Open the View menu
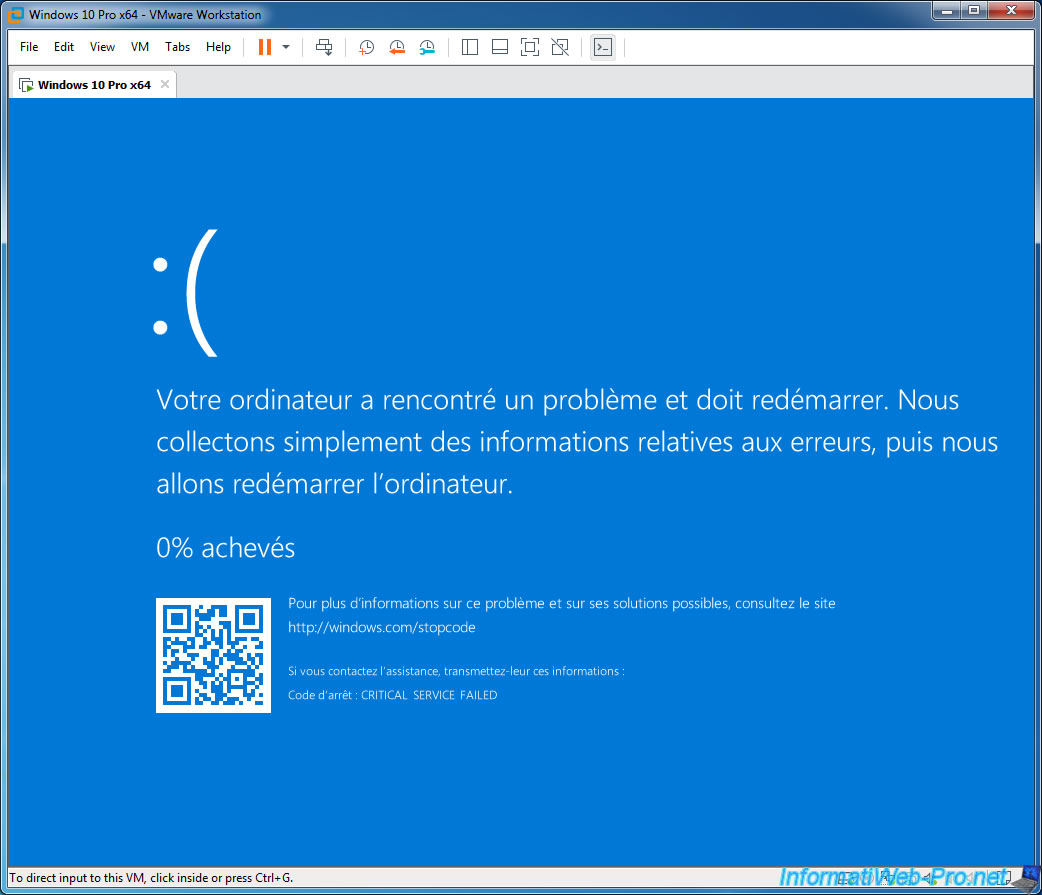 pos(102,47)
